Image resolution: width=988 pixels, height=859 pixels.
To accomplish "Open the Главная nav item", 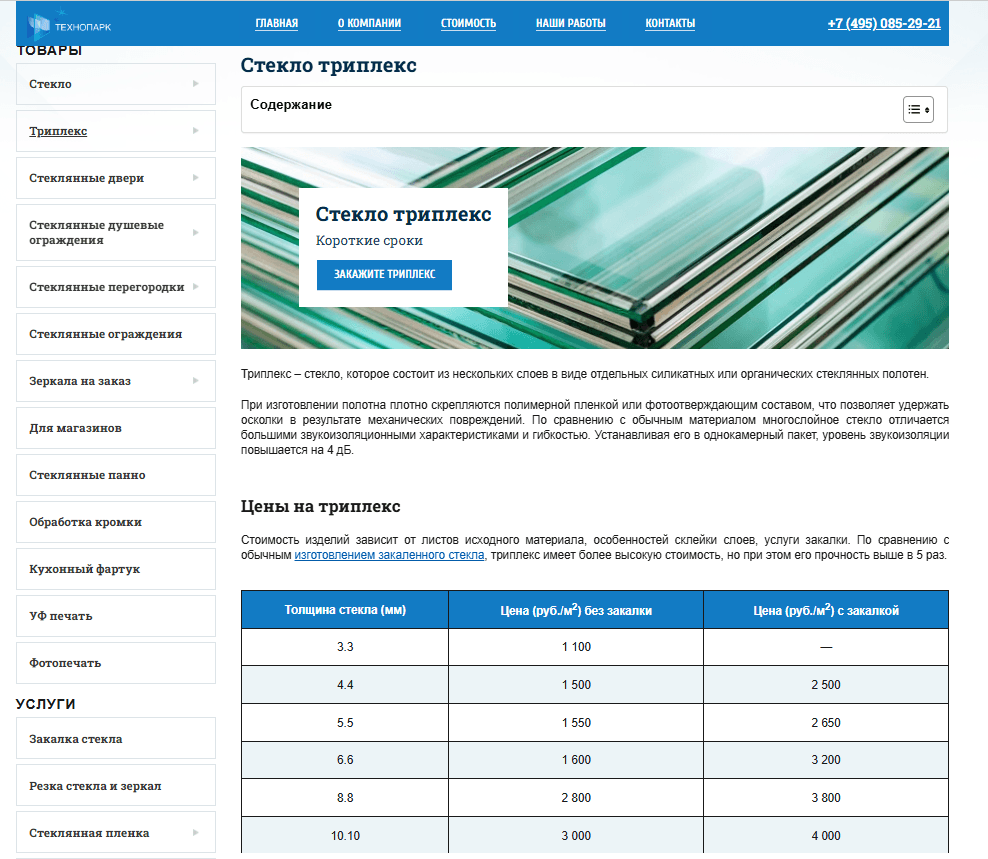I will (277, 23).
